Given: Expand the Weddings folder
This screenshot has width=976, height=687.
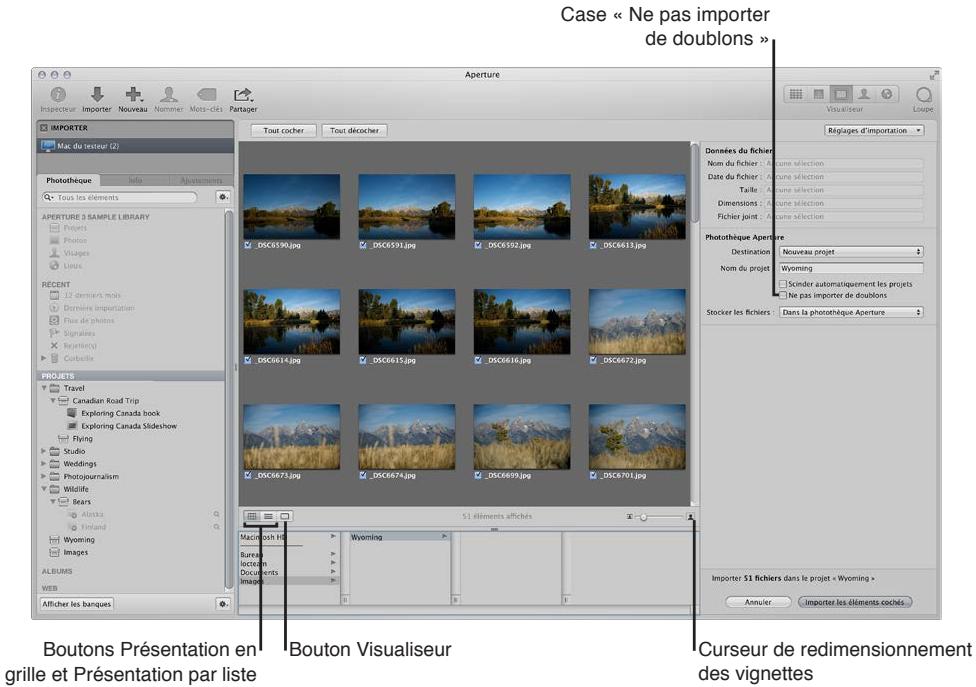Looking at the screenshot, I should [x=44, y=464].
